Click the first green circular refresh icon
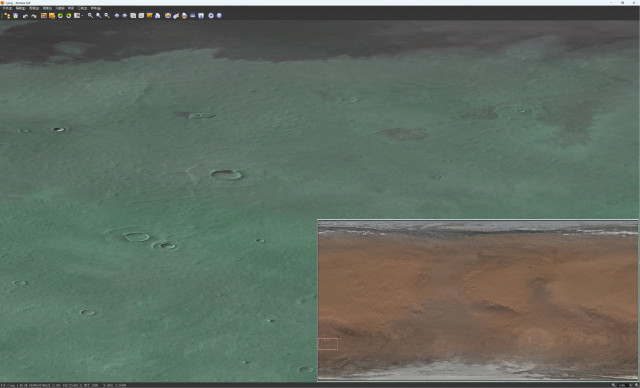This screenshot has height=388, width=640. point(60,16)
